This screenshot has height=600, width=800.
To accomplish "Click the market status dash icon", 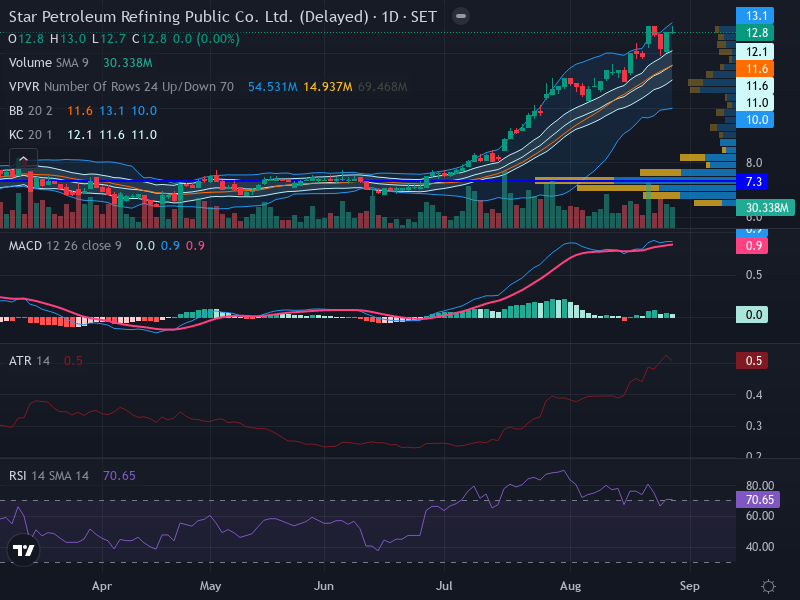I will [461, 16].
